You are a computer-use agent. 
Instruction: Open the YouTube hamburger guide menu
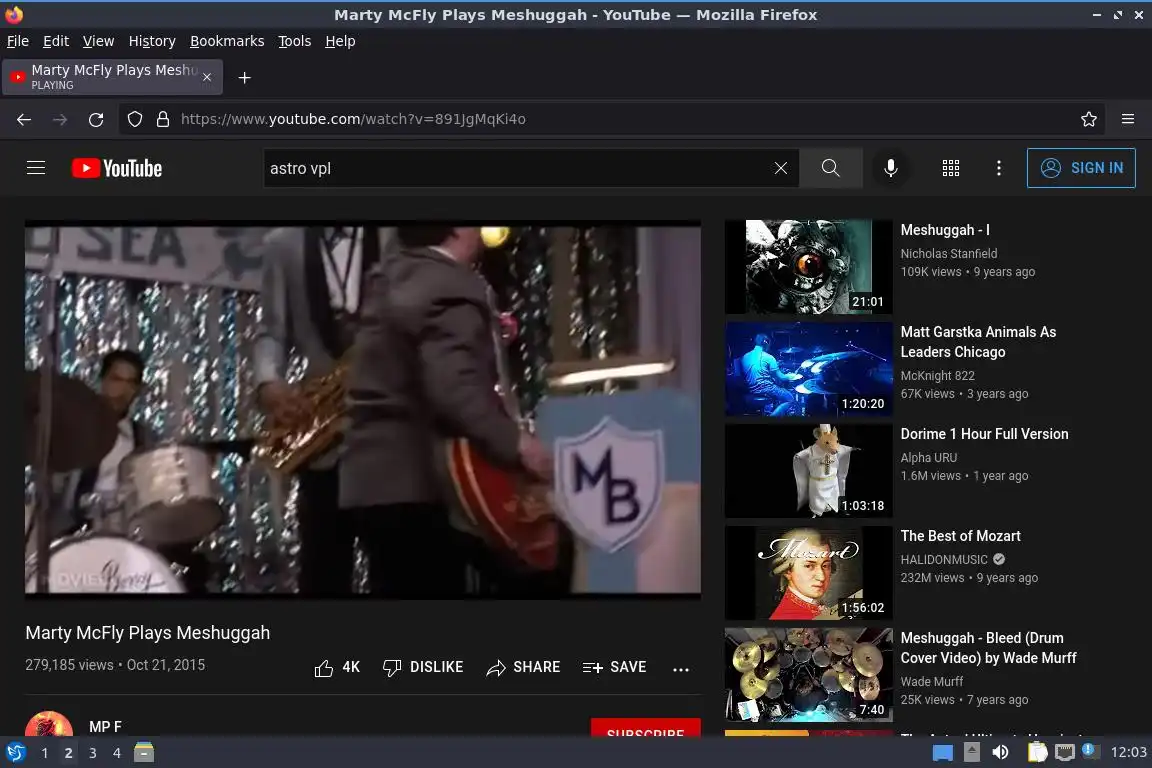coord(36,168)
